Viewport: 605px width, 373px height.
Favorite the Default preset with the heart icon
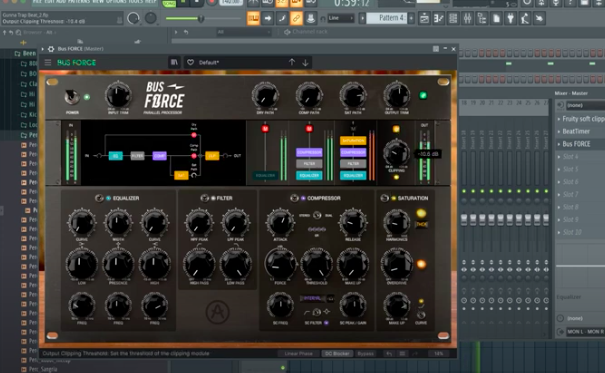pyautogui.click(x=190, y=62)
